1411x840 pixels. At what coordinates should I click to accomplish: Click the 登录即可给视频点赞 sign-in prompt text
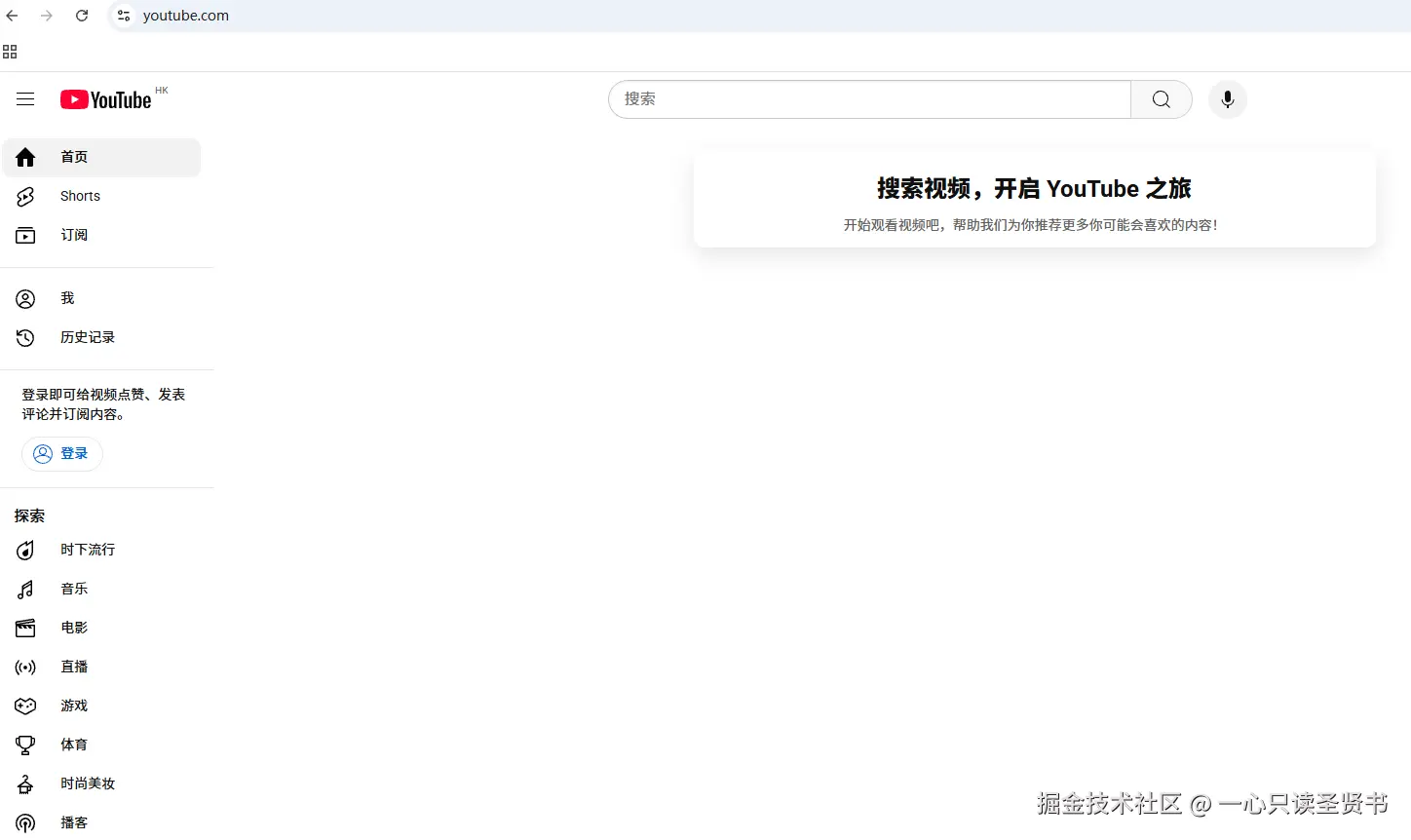(x=103, y=404)
